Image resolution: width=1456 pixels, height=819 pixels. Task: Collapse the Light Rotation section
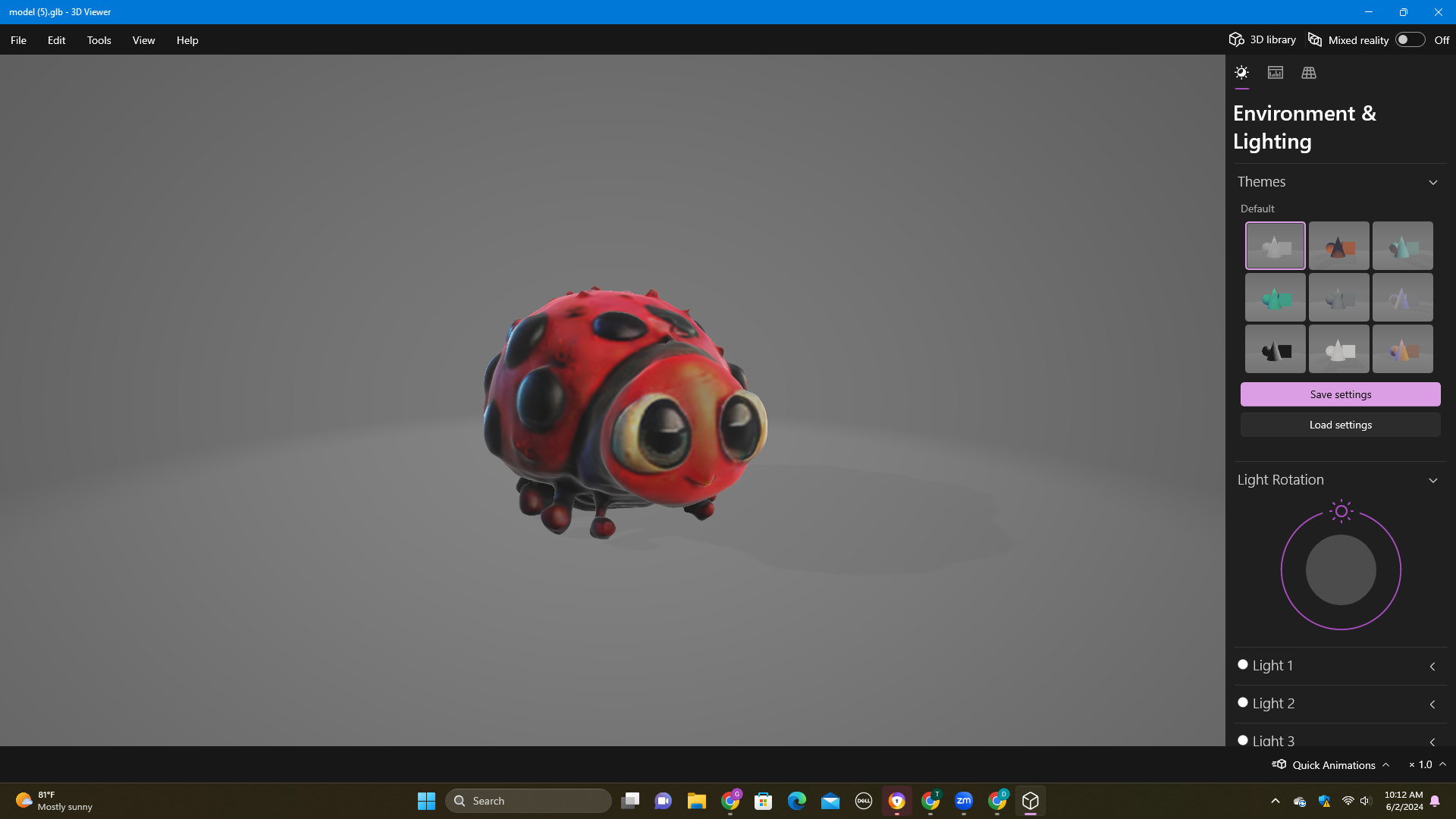coord(1433,480)
